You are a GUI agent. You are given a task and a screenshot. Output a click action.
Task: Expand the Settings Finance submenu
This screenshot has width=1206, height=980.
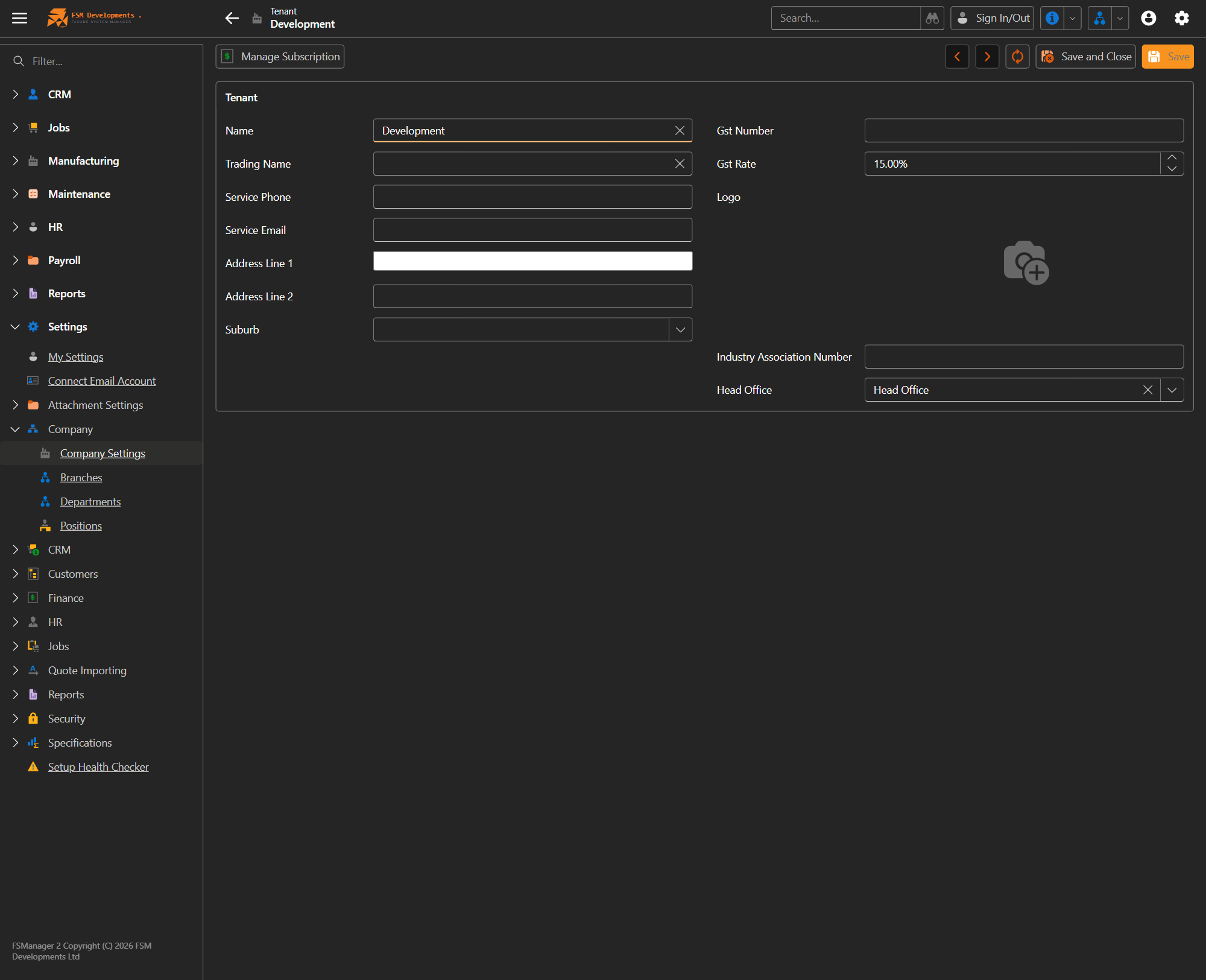pyautogui.click(x=16, y=598)
